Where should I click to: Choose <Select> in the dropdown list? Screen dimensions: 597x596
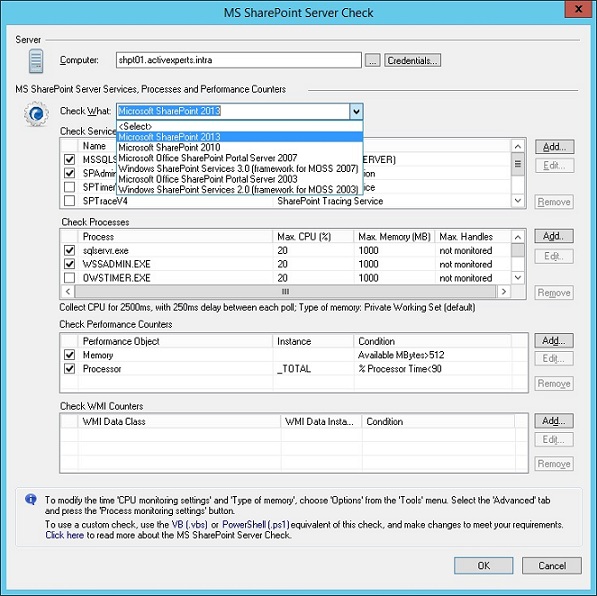[x=240, y=126]
